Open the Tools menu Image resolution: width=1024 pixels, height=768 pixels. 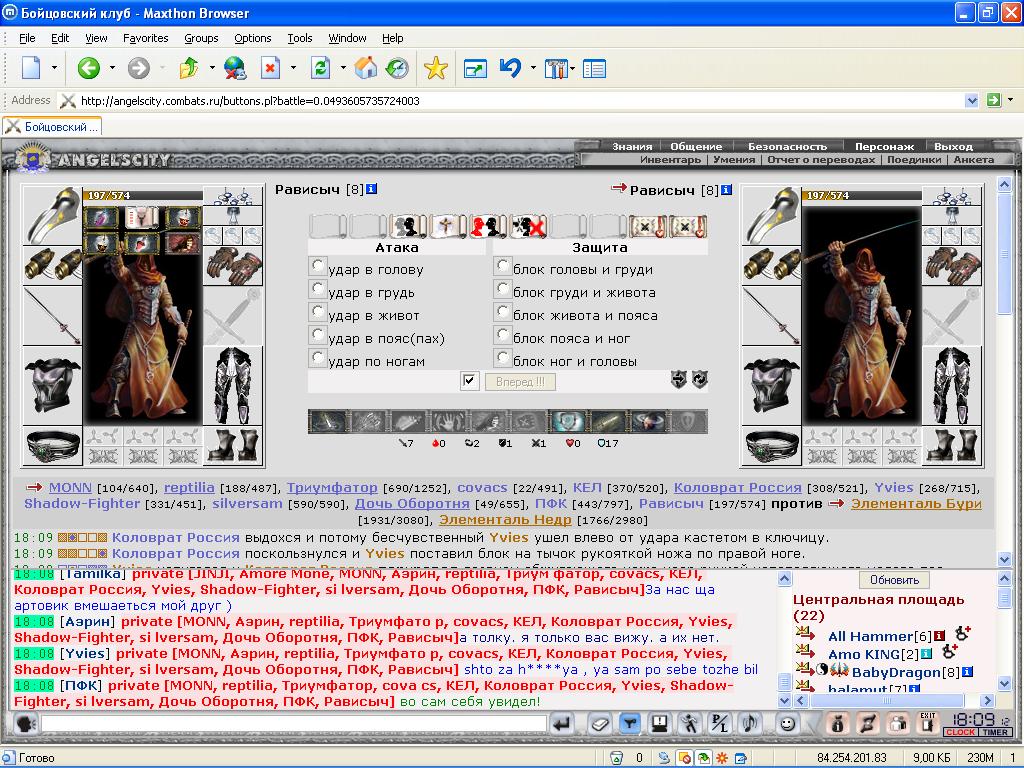coord(300,38)
